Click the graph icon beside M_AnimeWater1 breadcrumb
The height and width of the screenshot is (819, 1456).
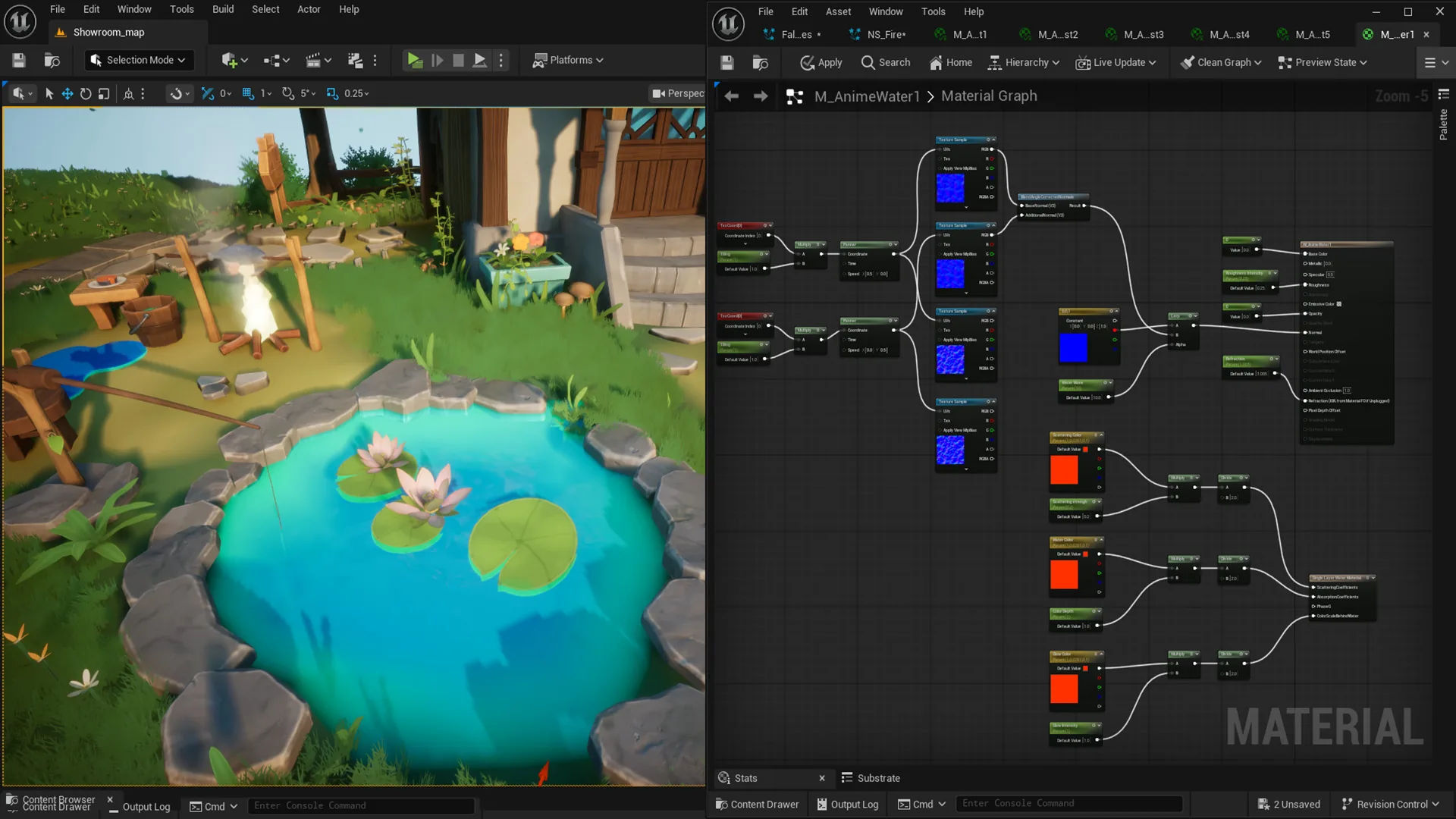tap(794, 96)
